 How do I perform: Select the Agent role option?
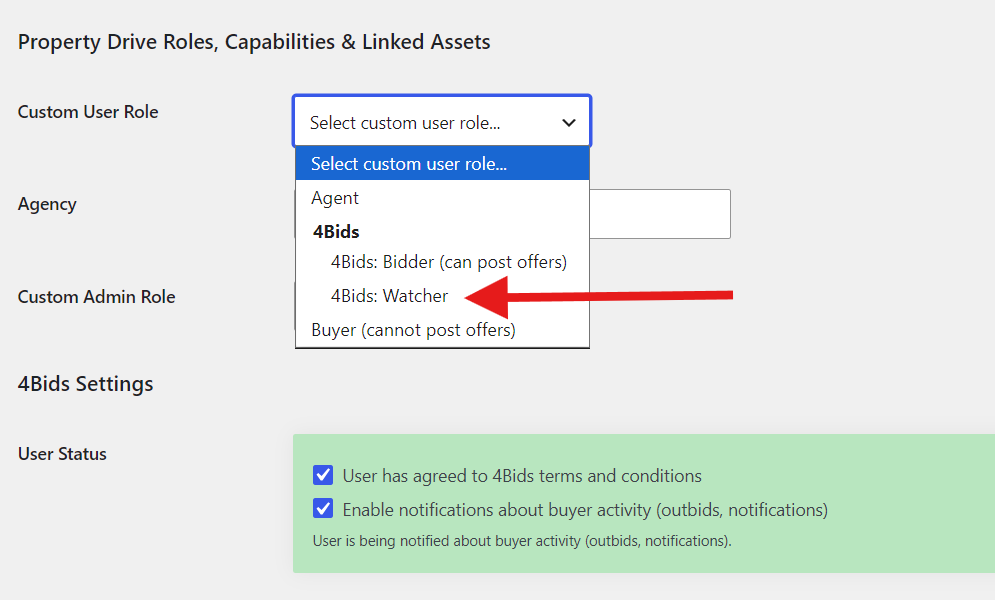(335, 198)
